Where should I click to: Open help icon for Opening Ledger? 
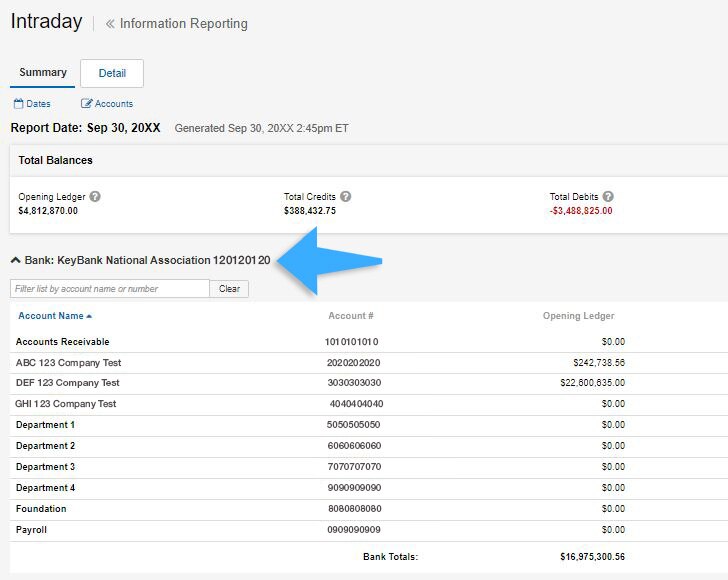95,197
